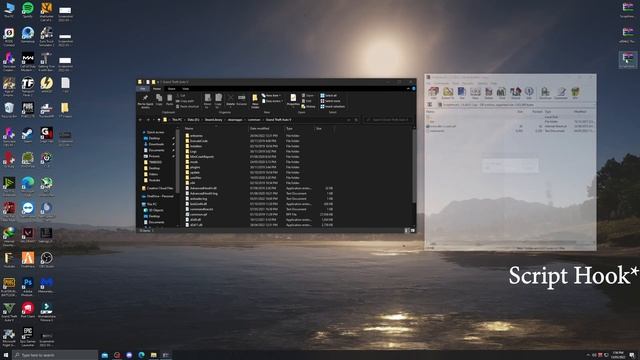Open Spotify shortcut on the desktop
Screen dimensions: 640x360
pyautogui.click(x=27, y=10)
